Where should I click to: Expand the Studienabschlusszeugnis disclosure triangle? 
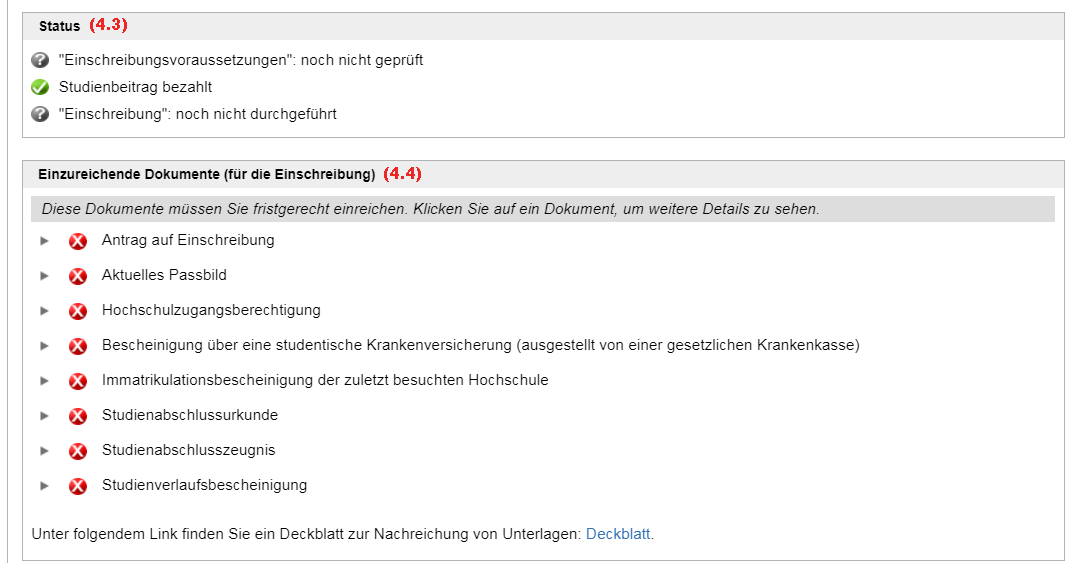(x=44, y=451)
